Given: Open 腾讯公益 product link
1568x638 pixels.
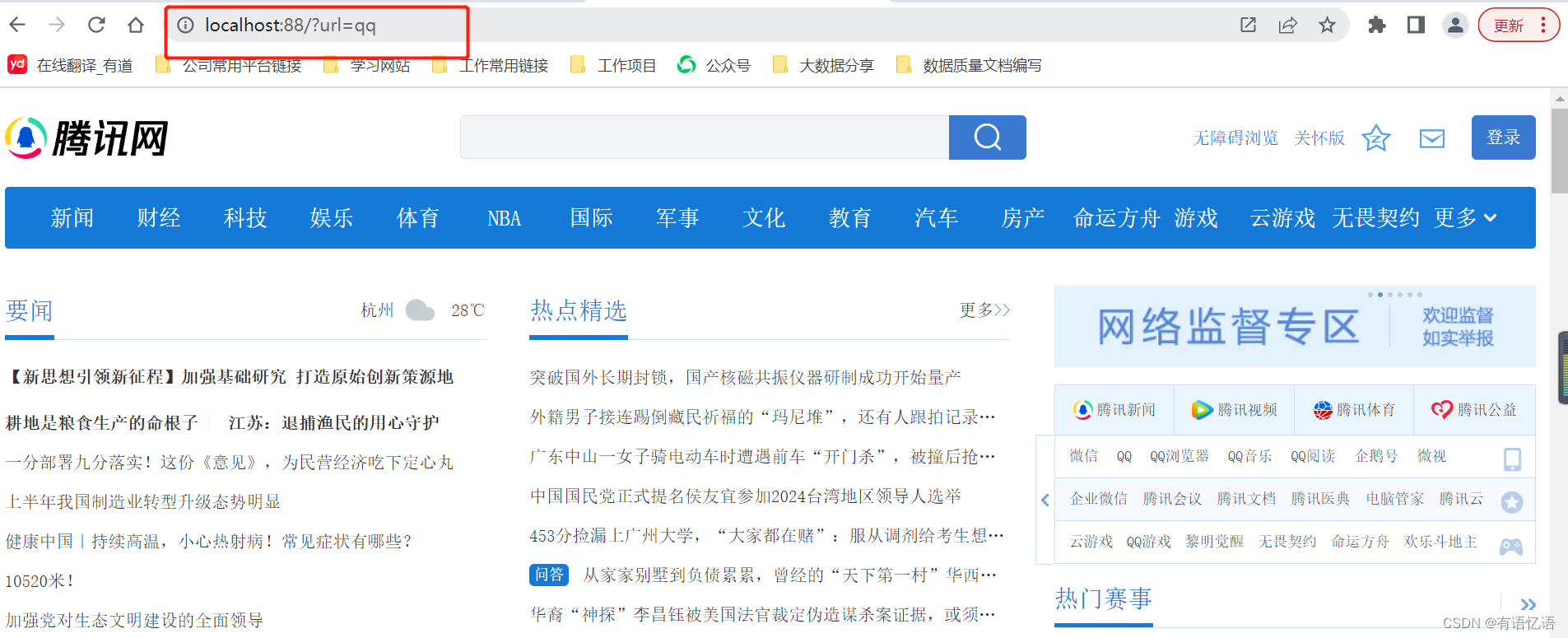Looking at the screenshot, I should pyautogui.click(x=1474, y=410).
